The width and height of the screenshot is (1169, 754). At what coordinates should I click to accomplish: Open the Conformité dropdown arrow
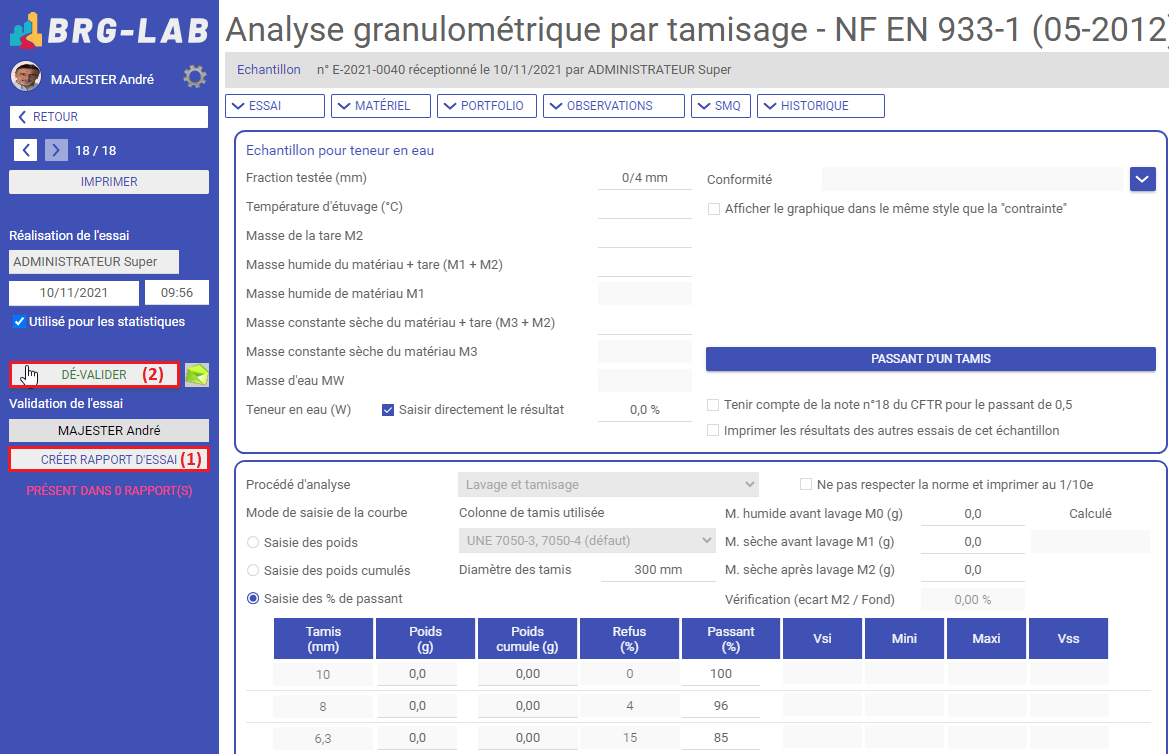click(1142, 180)
